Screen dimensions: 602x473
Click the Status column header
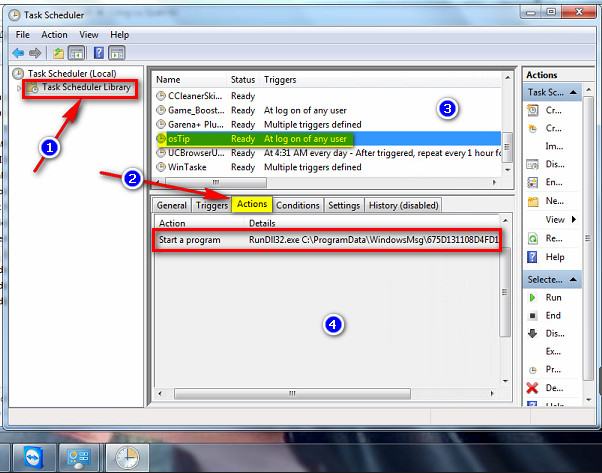point(243,79)
